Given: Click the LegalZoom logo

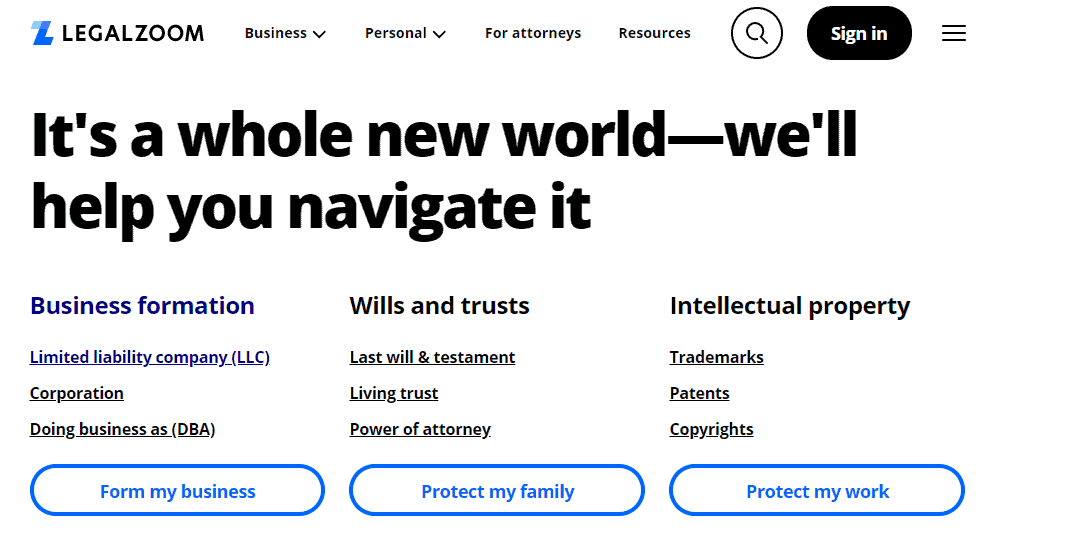Looking at the screenshot, I should 117,33.
